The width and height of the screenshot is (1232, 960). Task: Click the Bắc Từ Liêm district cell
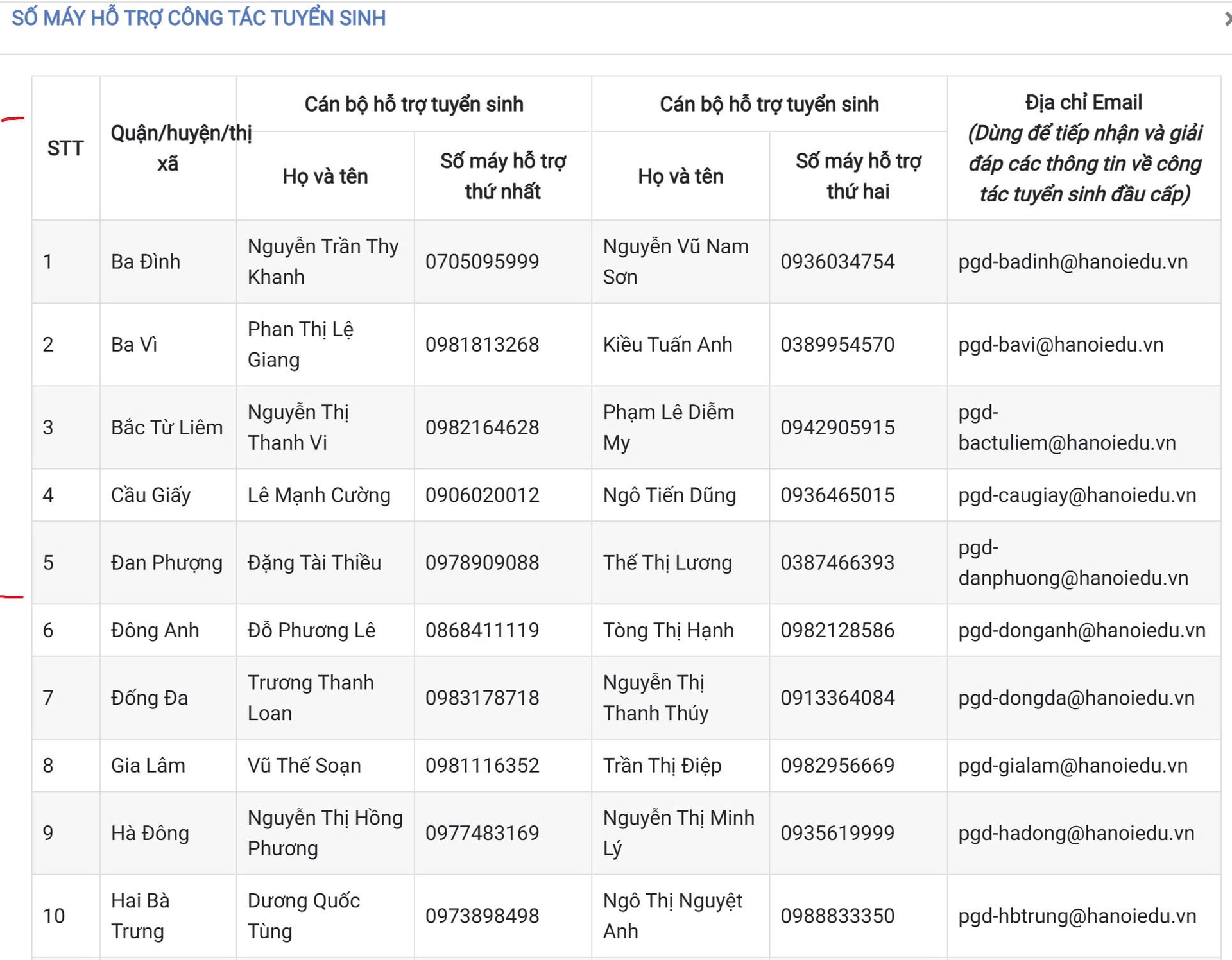point(167,427)
